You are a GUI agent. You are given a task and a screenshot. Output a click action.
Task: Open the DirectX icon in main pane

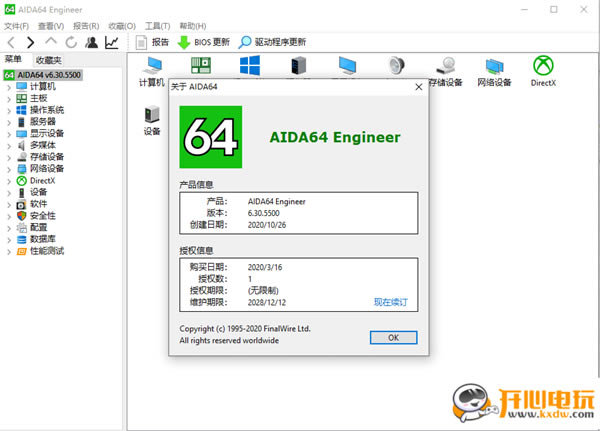(543, 72)
